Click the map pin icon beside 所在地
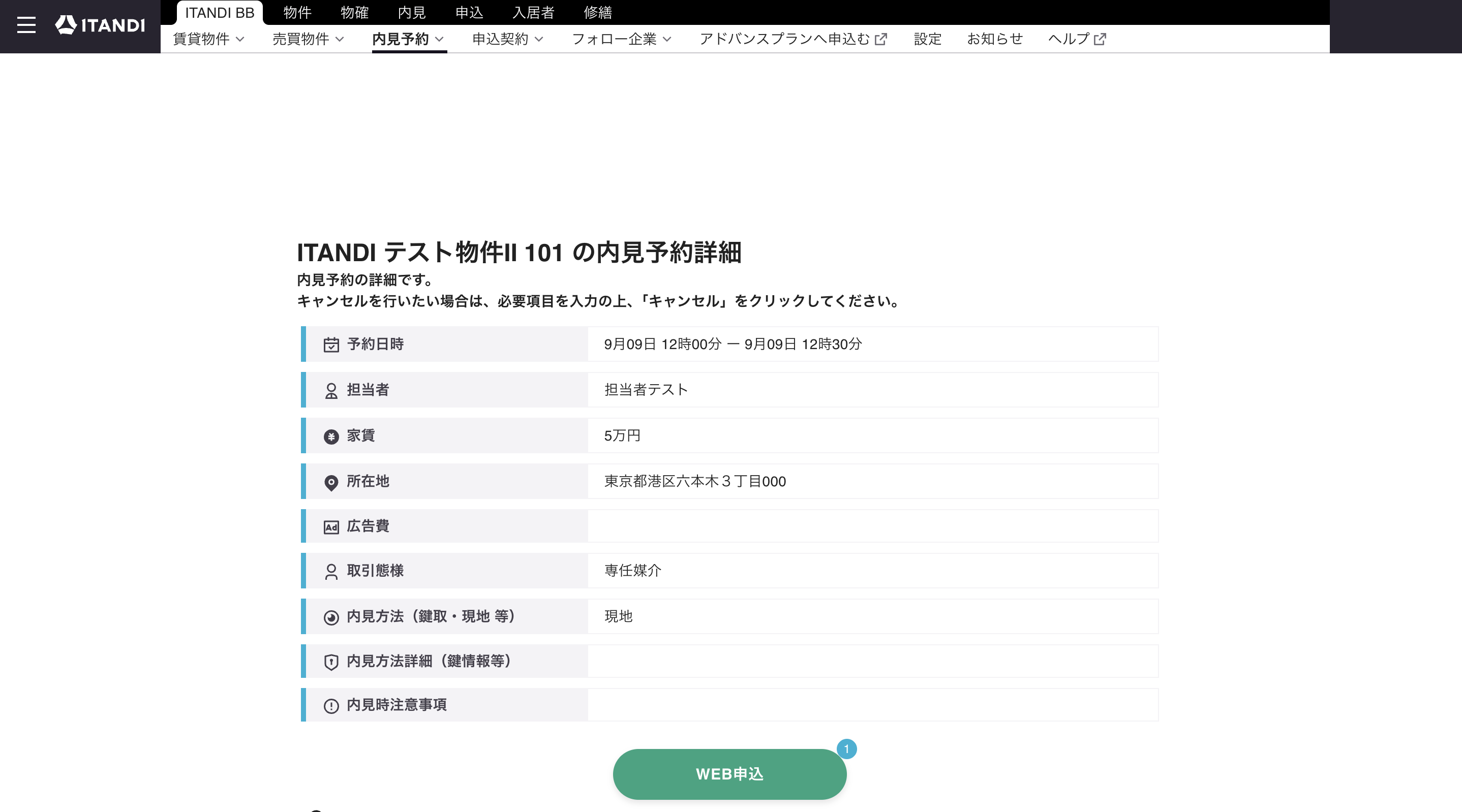The height and width of the screenshot is (812, 1462). point(331,482)
